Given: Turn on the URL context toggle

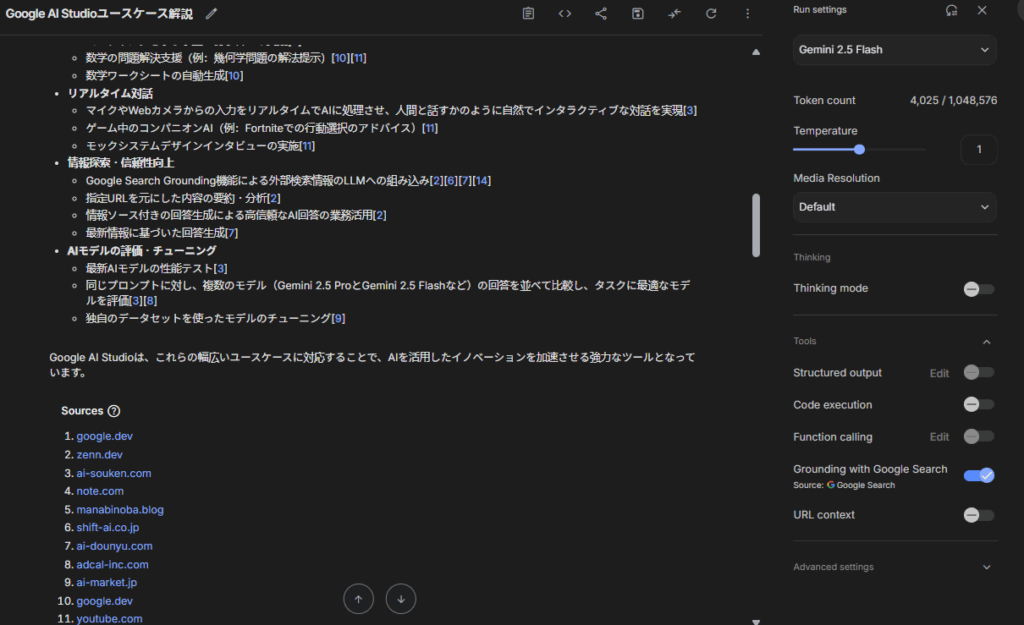Looking at the screenshot, I should (x=978, y=515).
